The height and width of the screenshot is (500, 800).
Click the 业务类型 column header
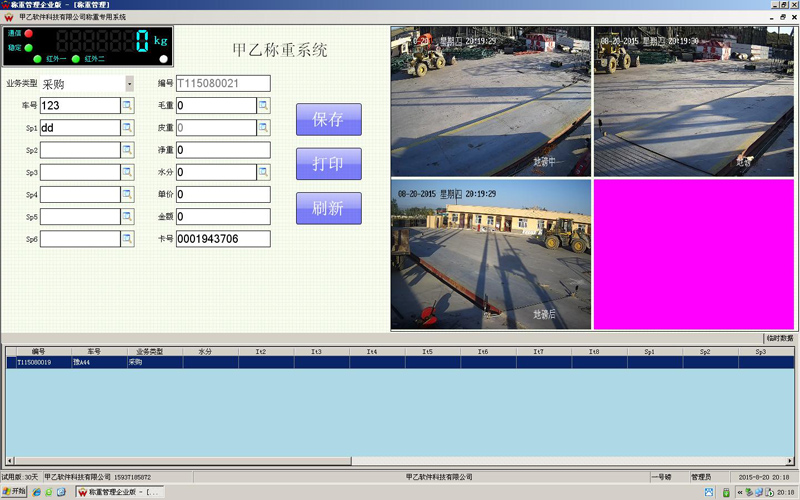click(149, 352)
